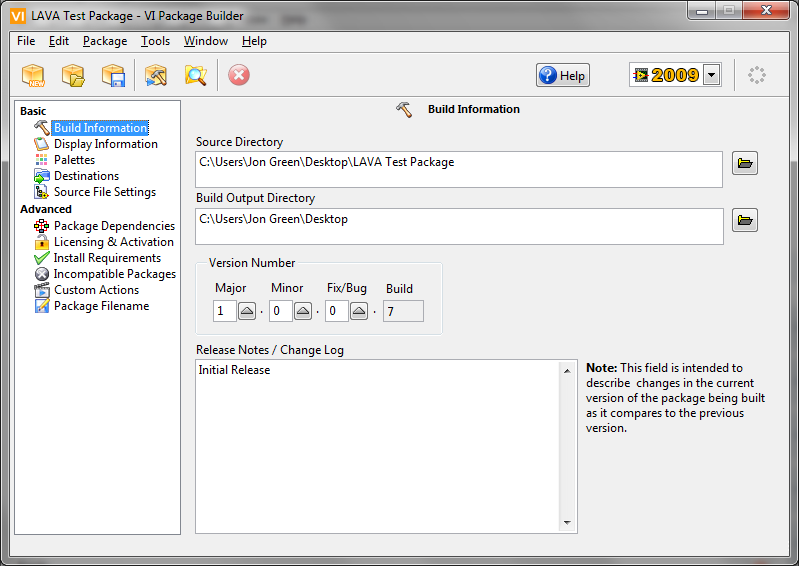Click the release notes scrollbar down arrow
799x566 pixels.
[567, 523]
